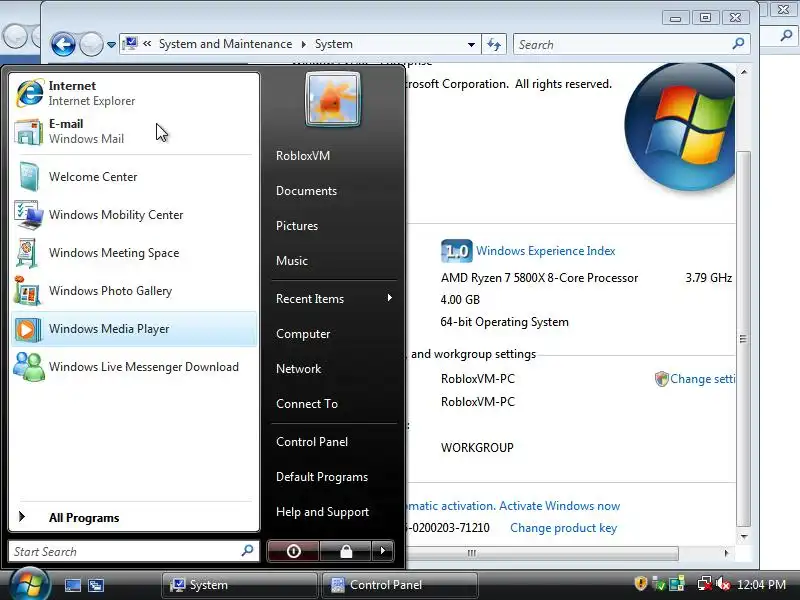This screenshot has height=600, width=800.
Task: Click the 12:04 PM clock
Action: coord(761,584)
